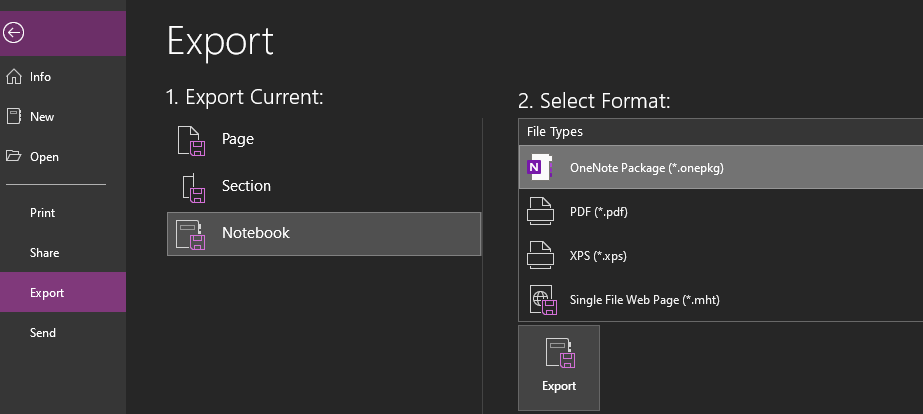Screen dimensions: 923x414
Task: Click the OneNote Package purple icon
Action: coord(540,168)
